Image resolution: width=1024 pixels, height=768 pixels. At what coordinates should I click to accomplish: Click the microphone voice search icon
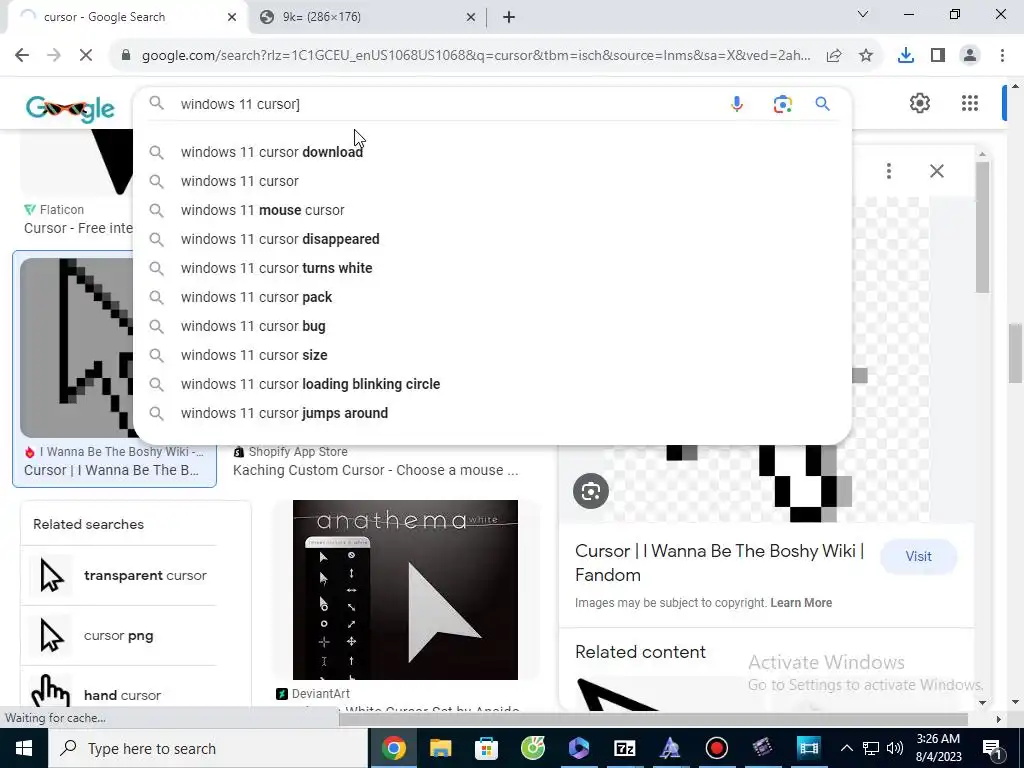click(x=737, y=104)
